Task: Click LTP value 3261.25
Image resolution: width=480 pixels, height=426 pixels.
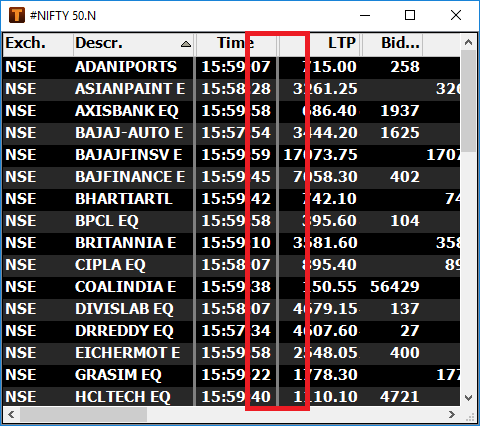Action: coord(325,89)
